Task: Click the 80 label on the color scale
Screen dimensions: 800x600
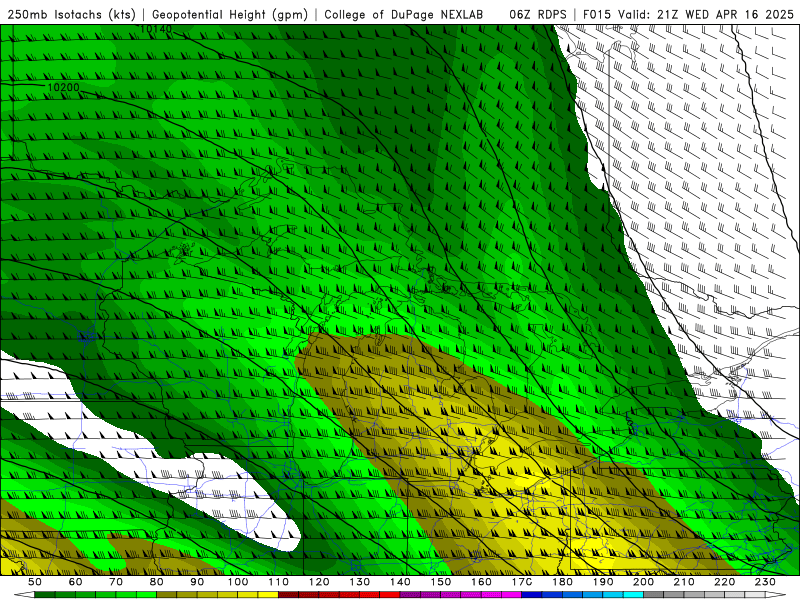Action: tap(156, 582)
